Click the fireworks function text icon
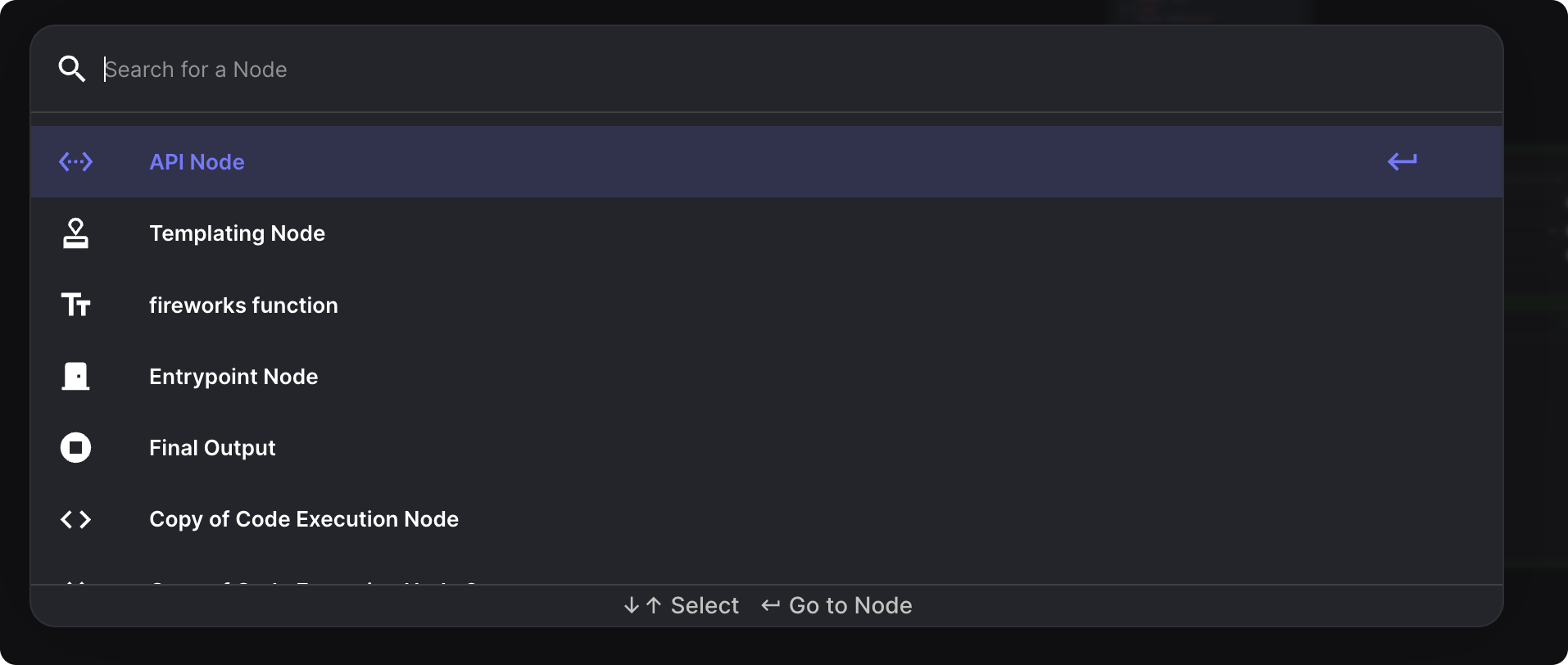The height and width of the screenshot is (665, 1568). pyautogui.click(x=75, y=305)
